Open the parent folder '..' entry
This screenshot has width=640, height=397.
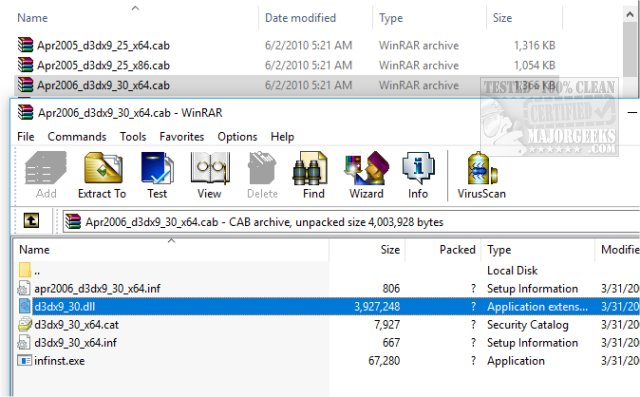coord(171,271)
